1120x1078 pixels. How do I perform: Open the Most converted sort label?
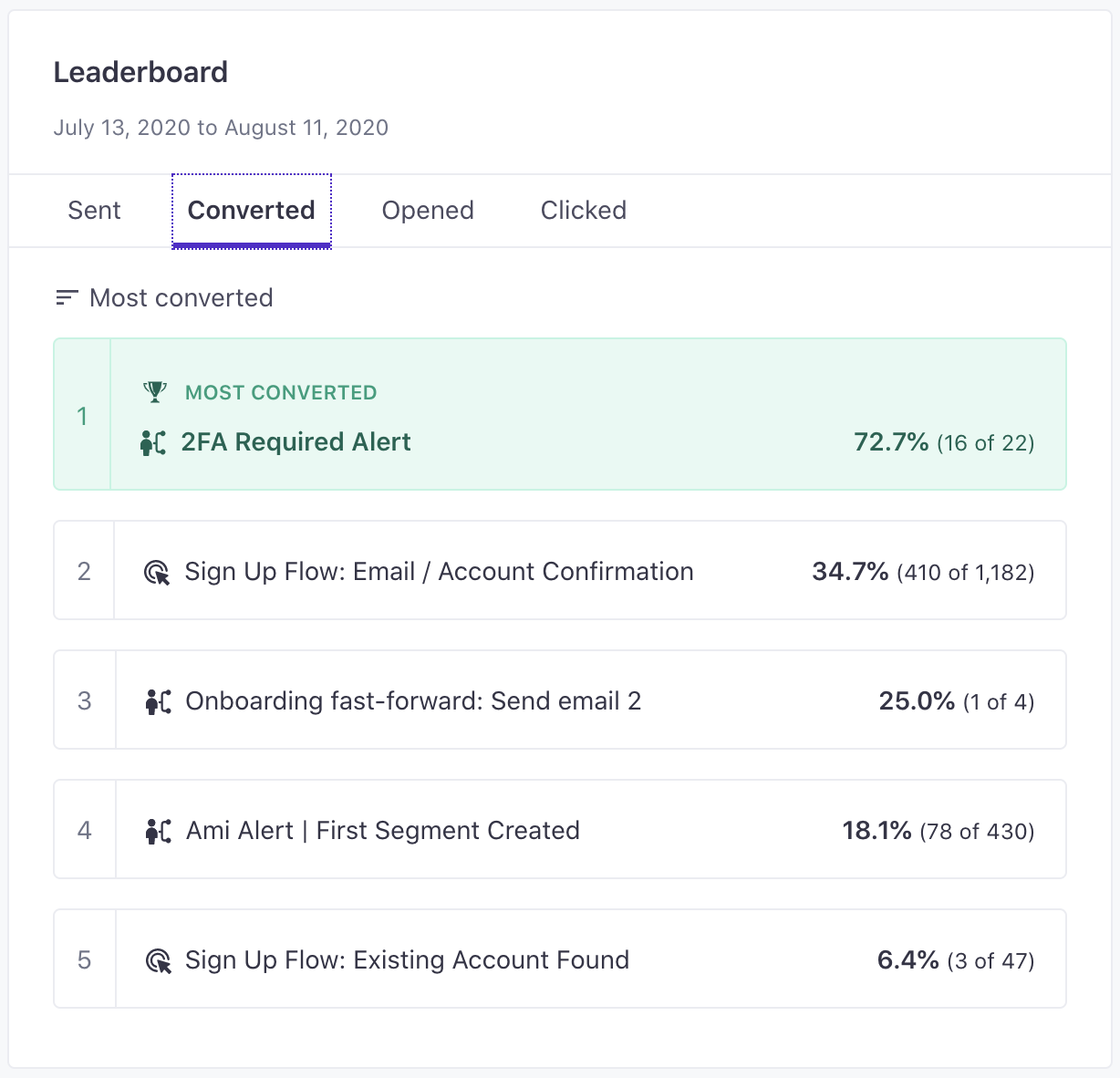click(181, 297)
